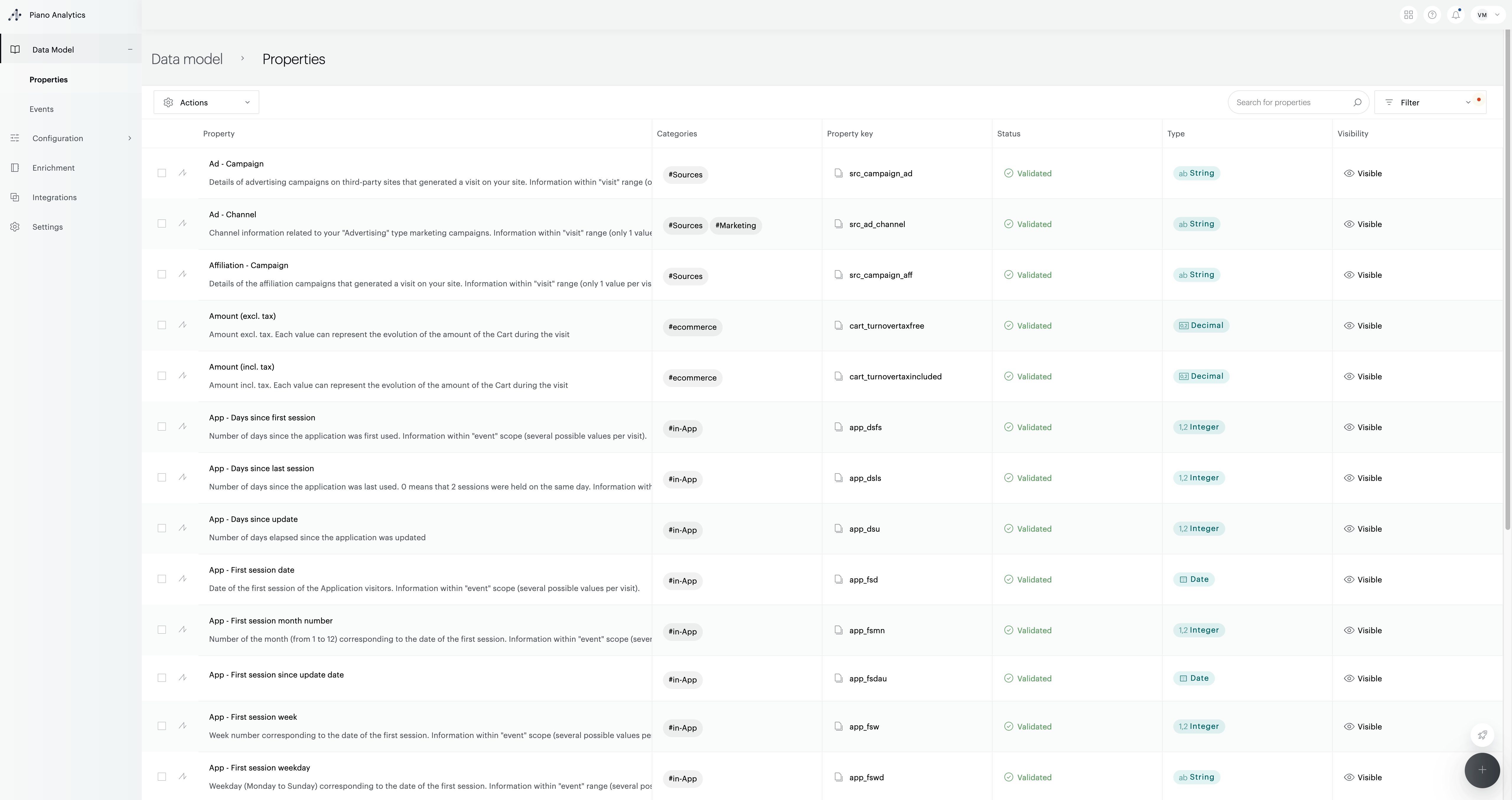Switch to the Events section

coord(42,109)
